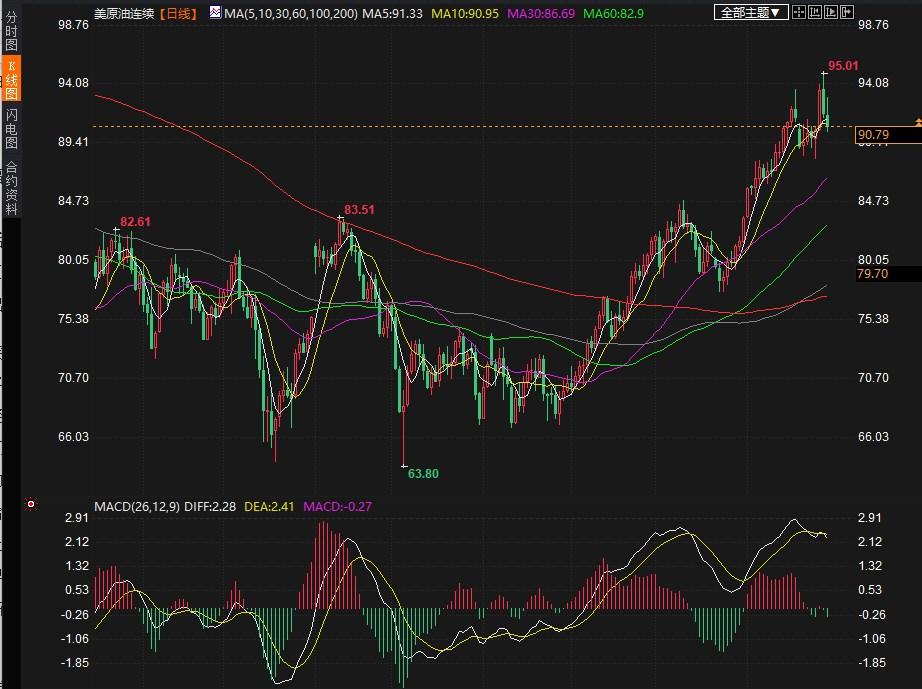Click the 90.79 current price tag

point(873,135)
